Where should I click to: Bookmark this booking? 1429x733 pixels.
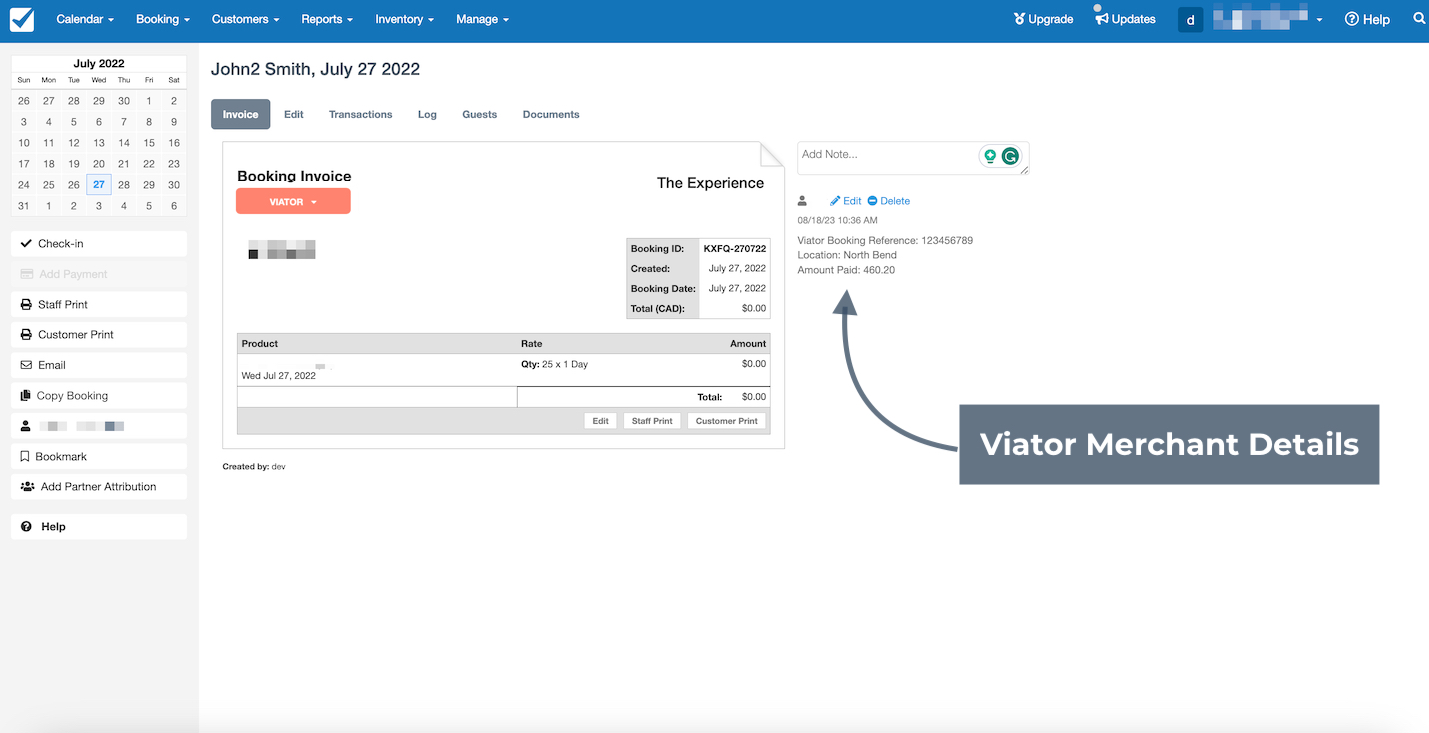tap(99, 456)
